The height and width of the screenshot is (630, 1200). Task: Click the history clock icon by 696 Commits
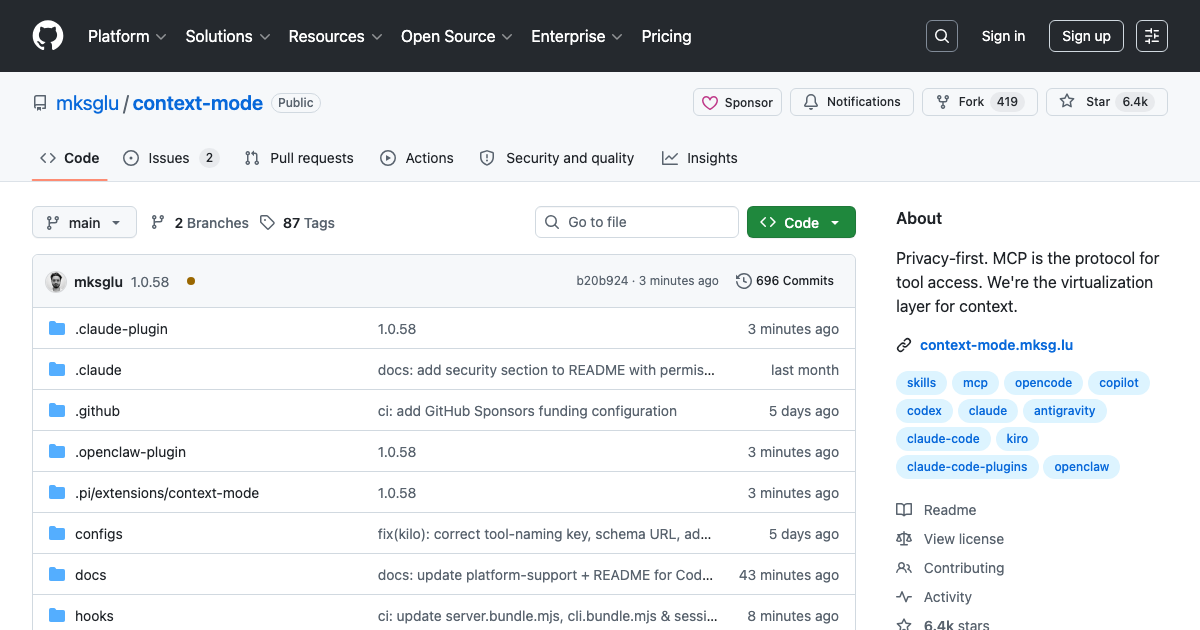click(x=743, y=281)
